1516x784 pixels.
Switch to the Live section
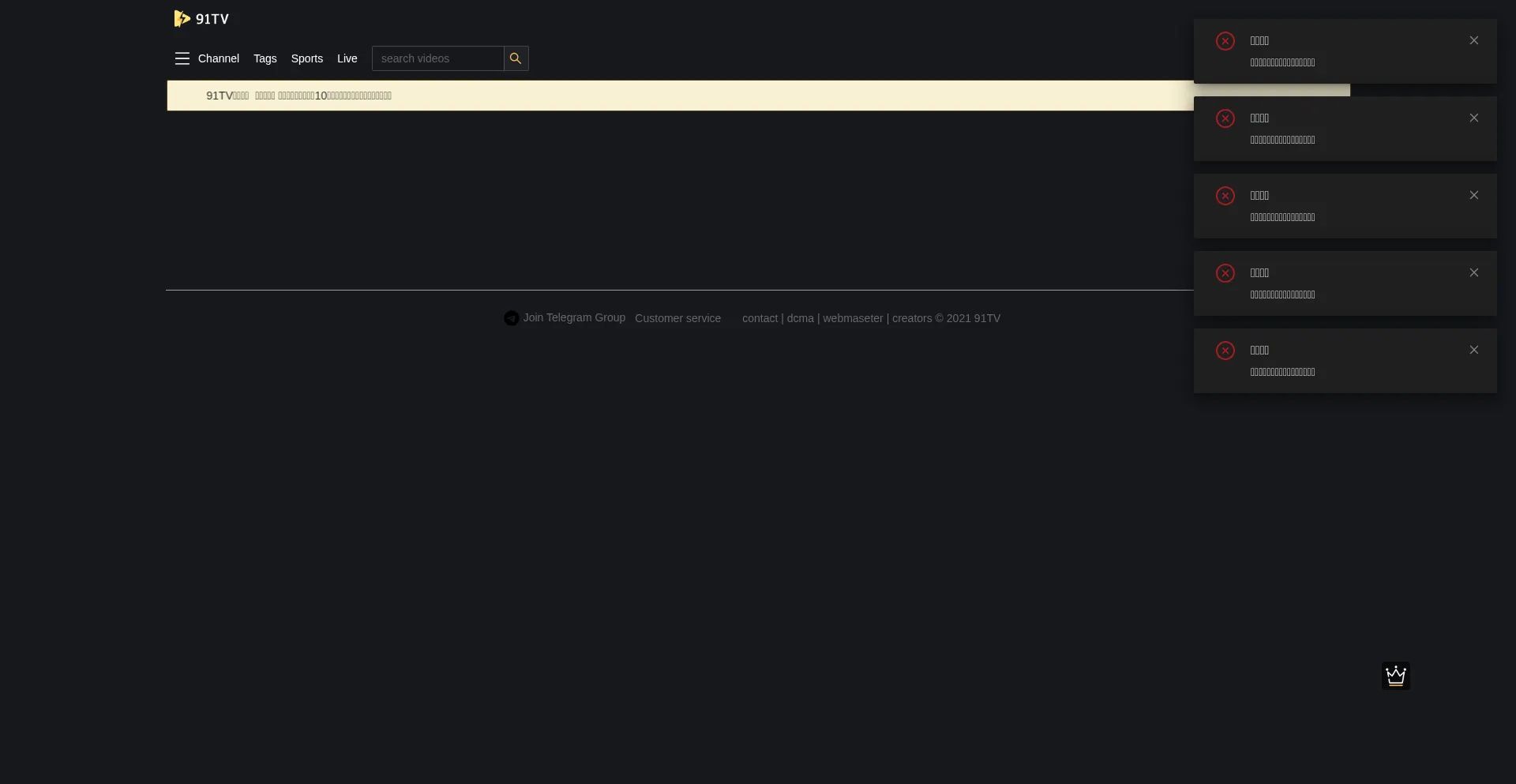pyautogui.click(x=347, y=58)
